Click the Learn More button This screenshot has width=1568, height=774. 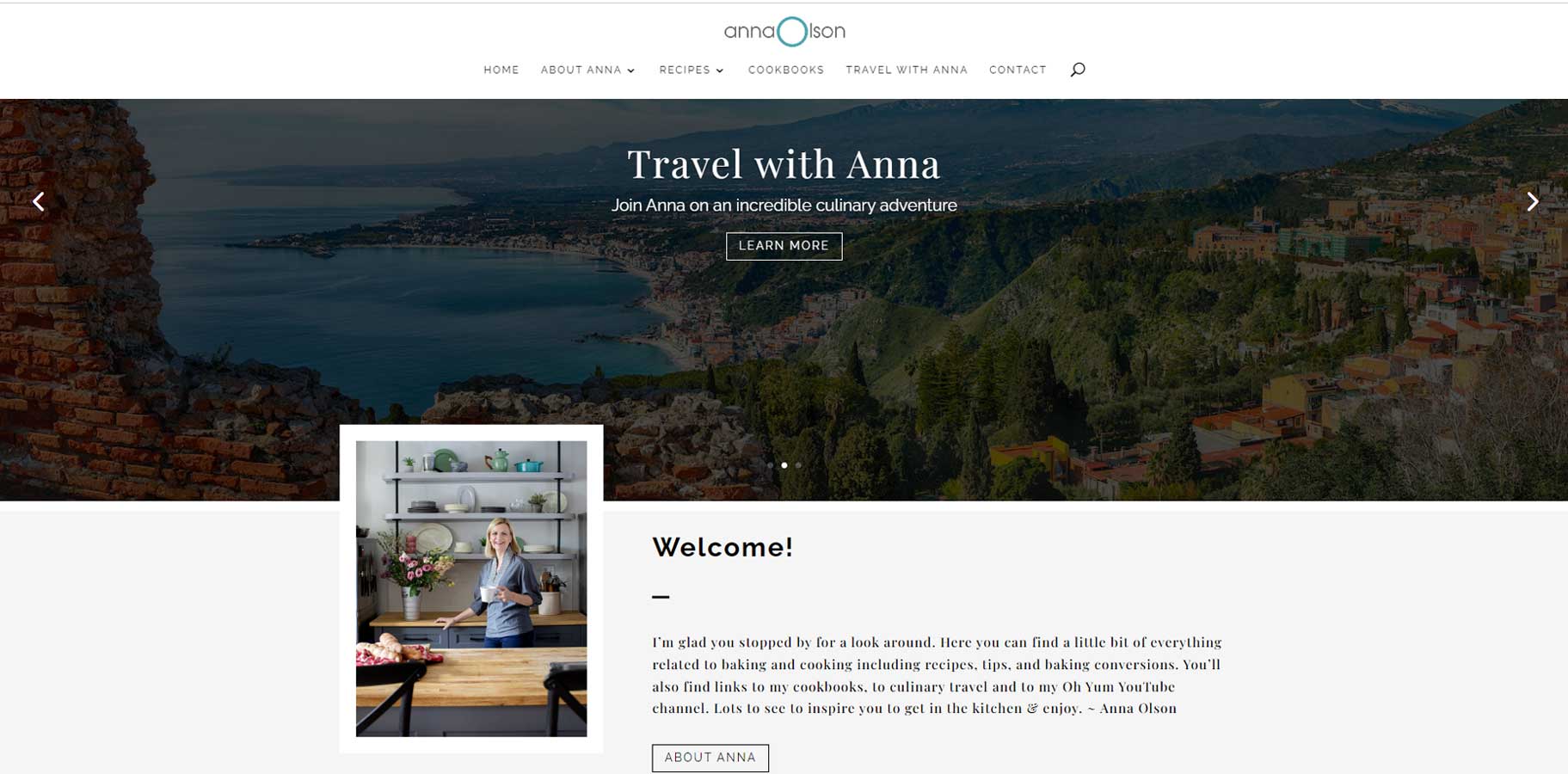(x=784, y=246)
